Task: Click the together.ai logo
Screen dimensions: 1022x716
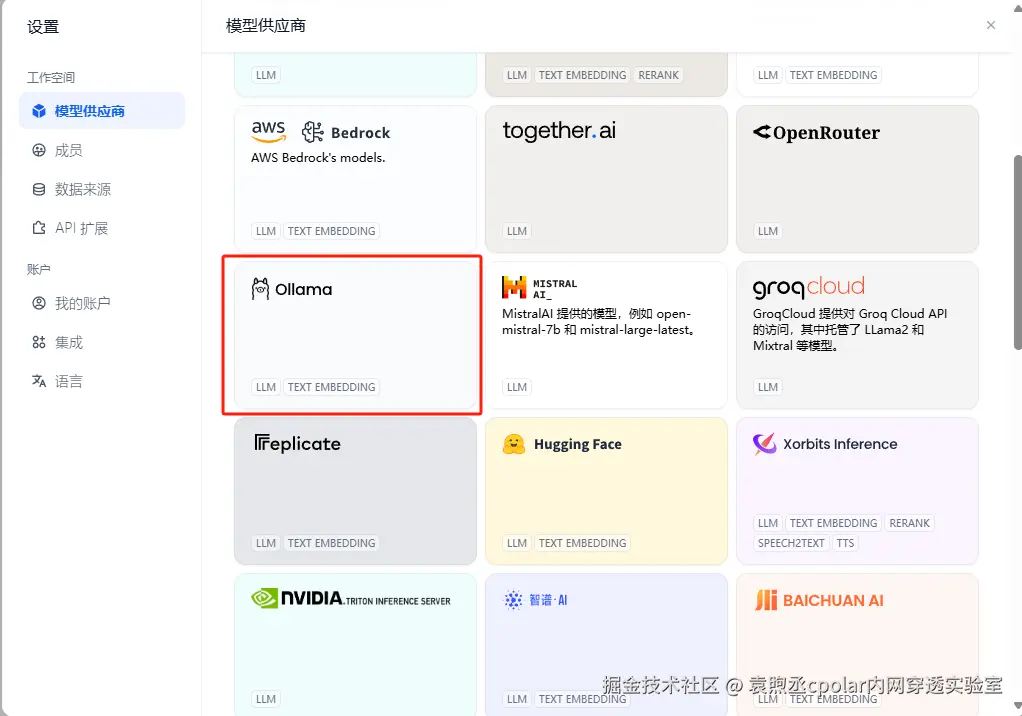Action: point(559,131)
